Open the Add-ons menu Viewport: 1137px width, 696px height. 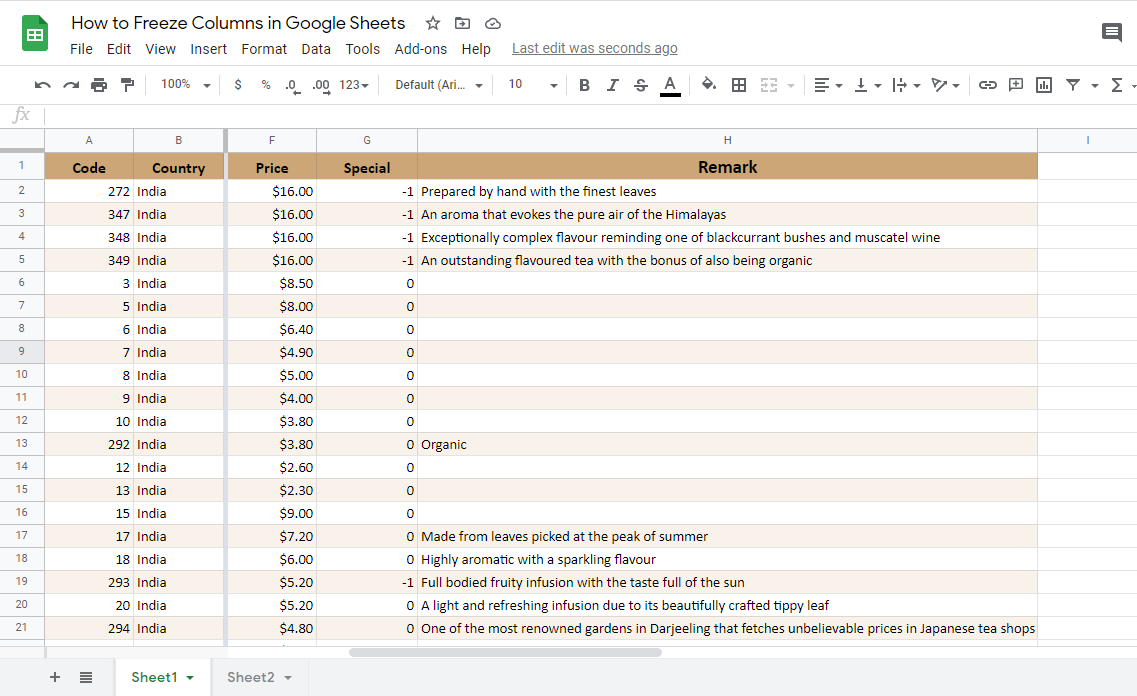[x=421, y=49]
